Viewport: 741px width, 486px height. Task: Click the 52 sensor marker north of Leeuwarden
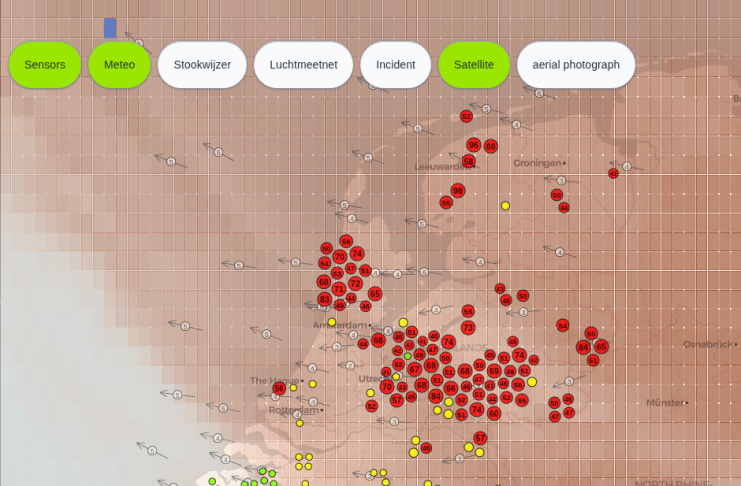466,116
